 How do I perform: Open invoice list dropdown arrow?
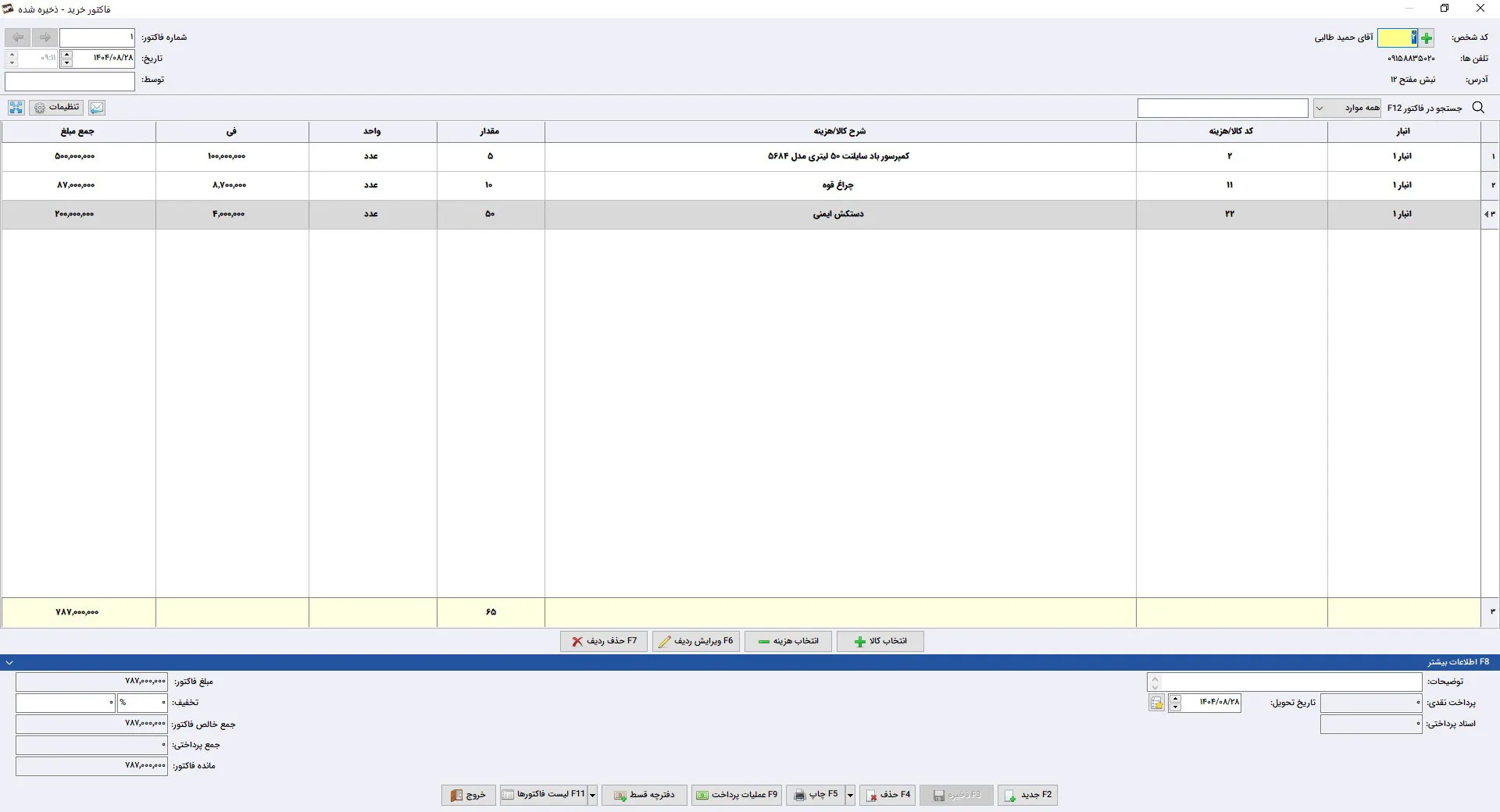point(593,795)
